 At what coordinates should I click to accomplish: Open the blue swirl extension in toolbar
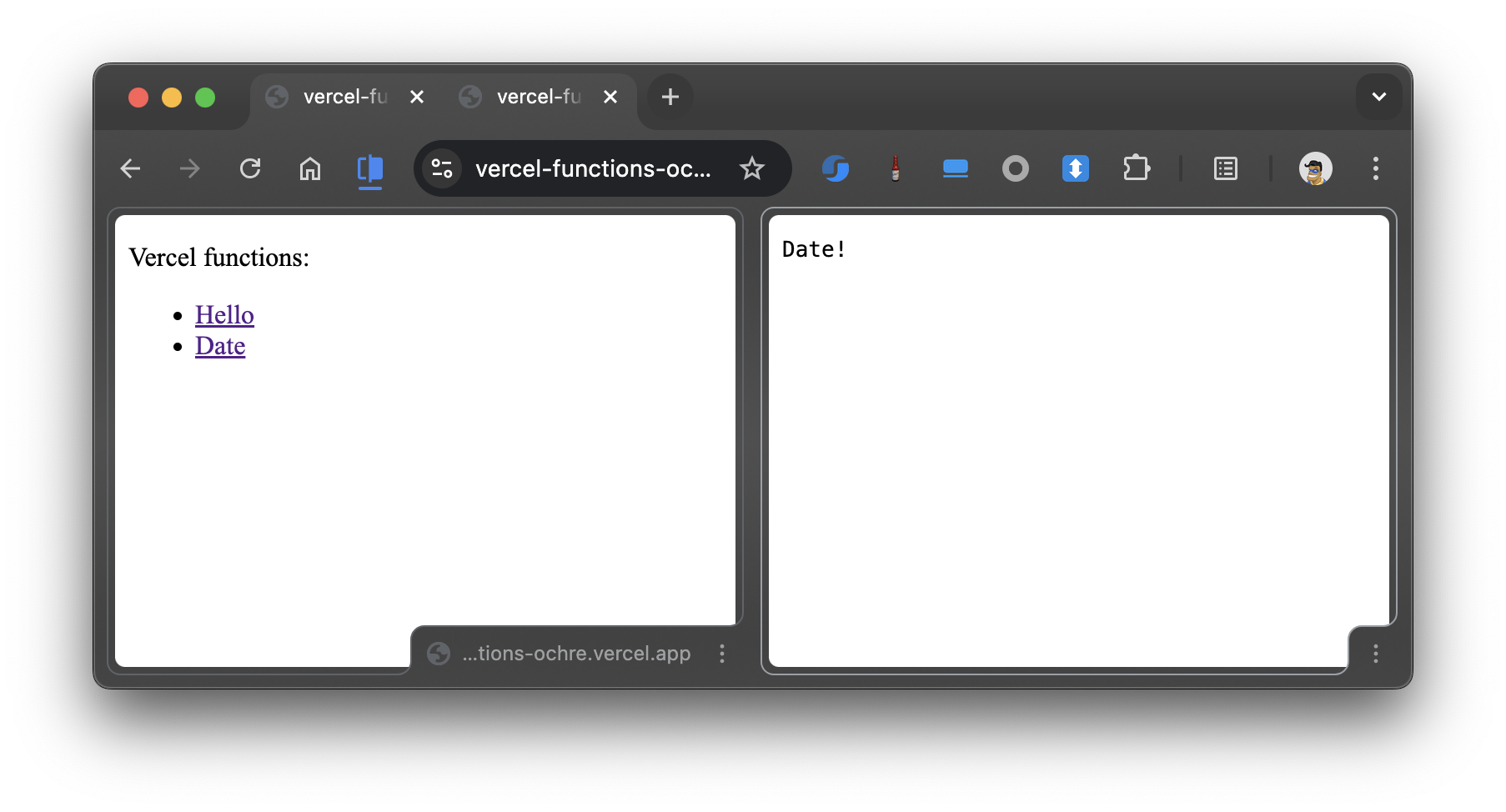[x=836, y=168]
